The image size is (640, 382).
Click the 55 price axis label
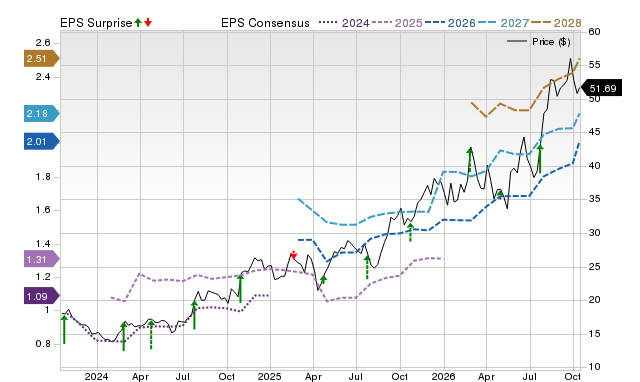(x=594, y=65)
